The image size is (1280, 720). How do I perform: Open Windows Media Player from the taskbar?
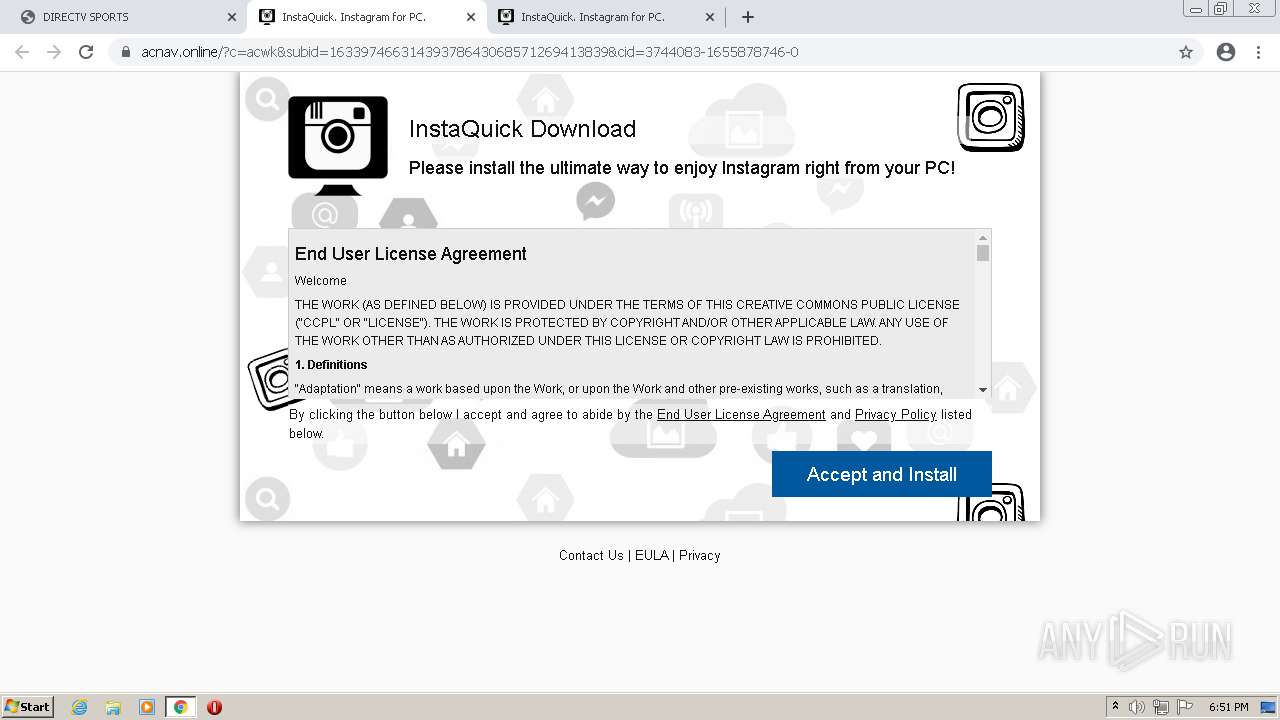pos(147,707)
